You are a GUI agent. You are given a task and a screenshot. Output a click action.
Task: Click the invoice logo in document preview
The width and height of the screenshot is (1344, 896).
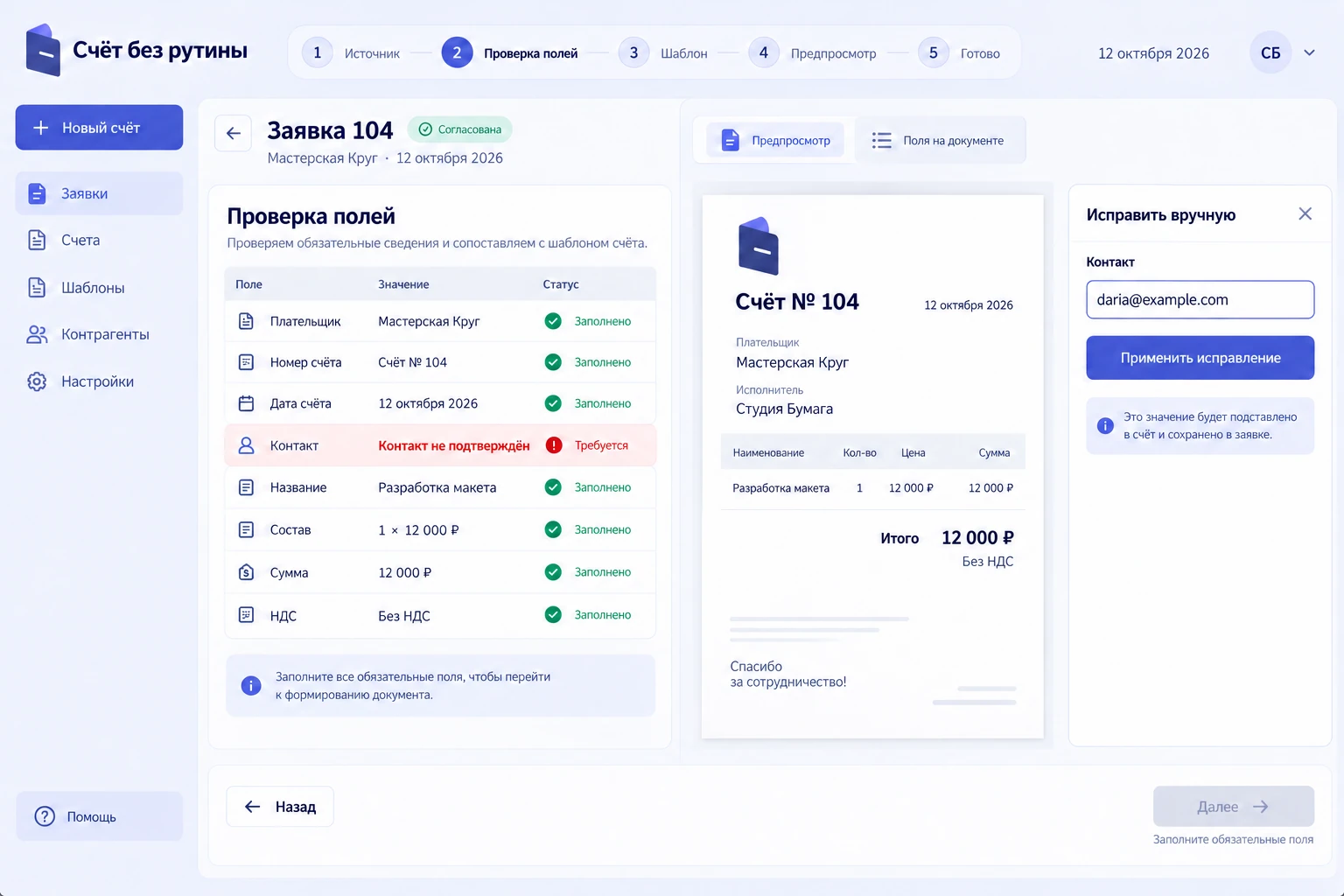tap(758, 246)
